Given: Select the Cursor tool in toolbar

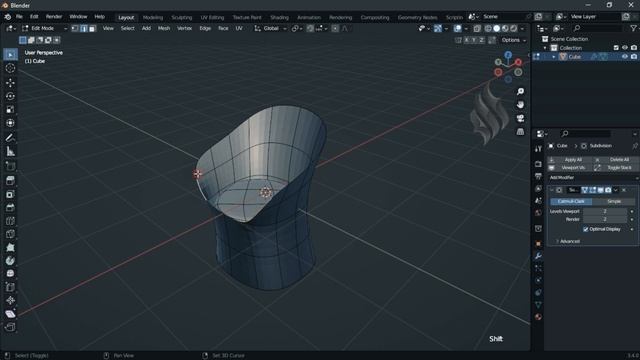Looking at the screenshot, I should pos(11,68).
